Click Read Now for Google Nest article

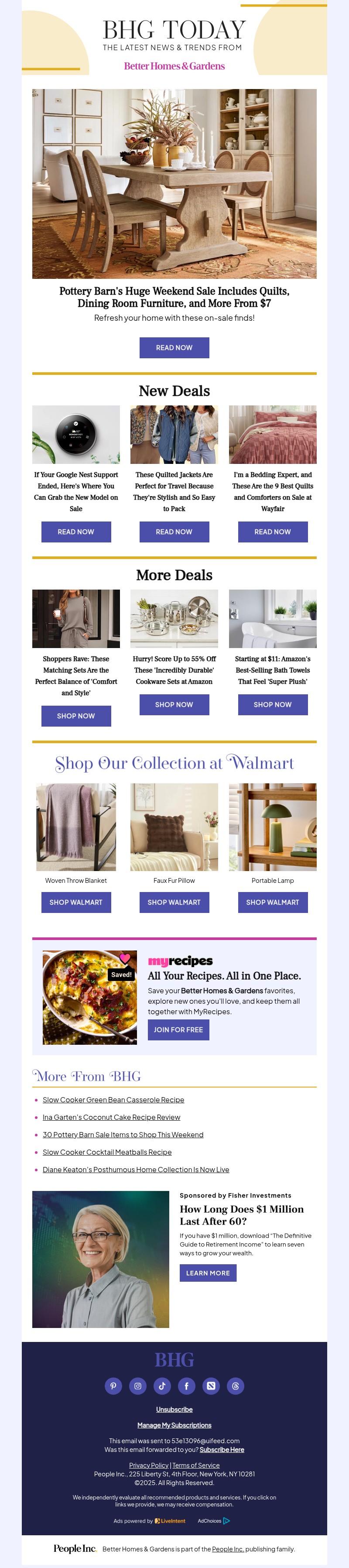[x=76, y=532]
